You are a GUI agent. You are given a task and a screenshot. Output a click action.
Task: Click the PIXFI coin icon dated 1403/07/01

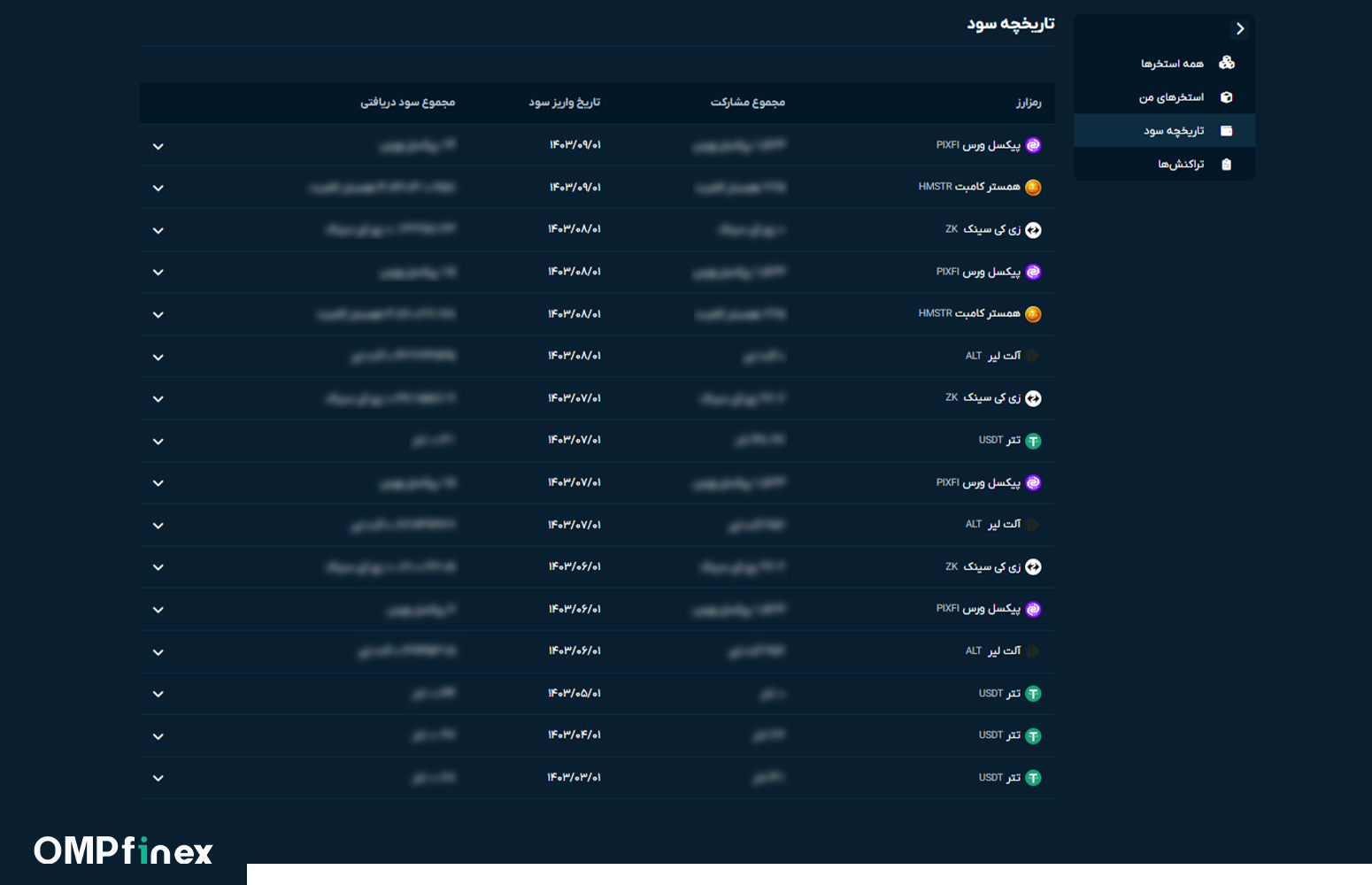click(1033, 482)
